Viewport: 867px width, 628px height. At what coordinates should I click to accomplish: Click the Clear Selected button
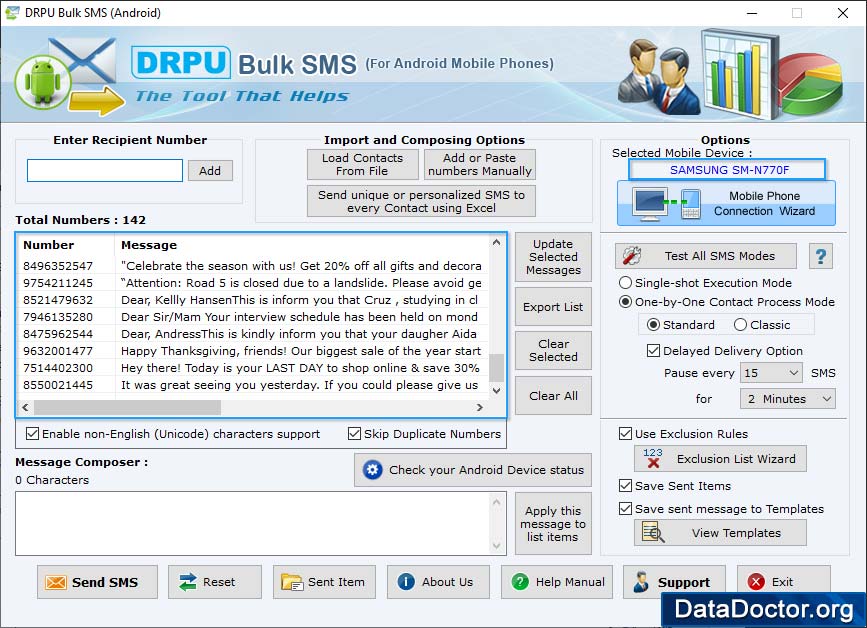(553, 350)
